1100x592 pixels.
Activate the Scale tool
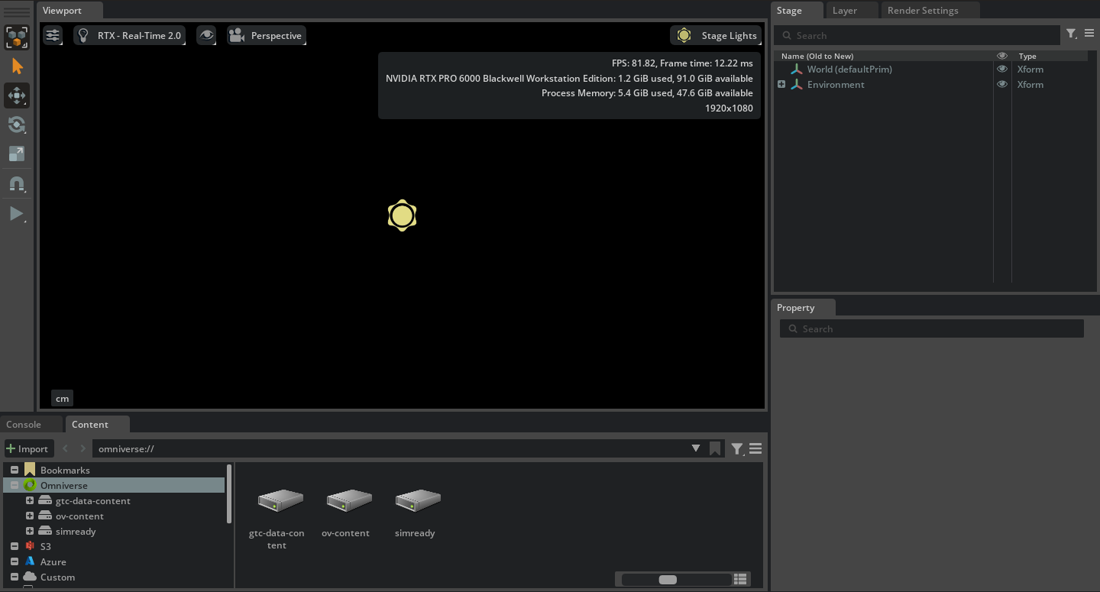pos(17,154)
